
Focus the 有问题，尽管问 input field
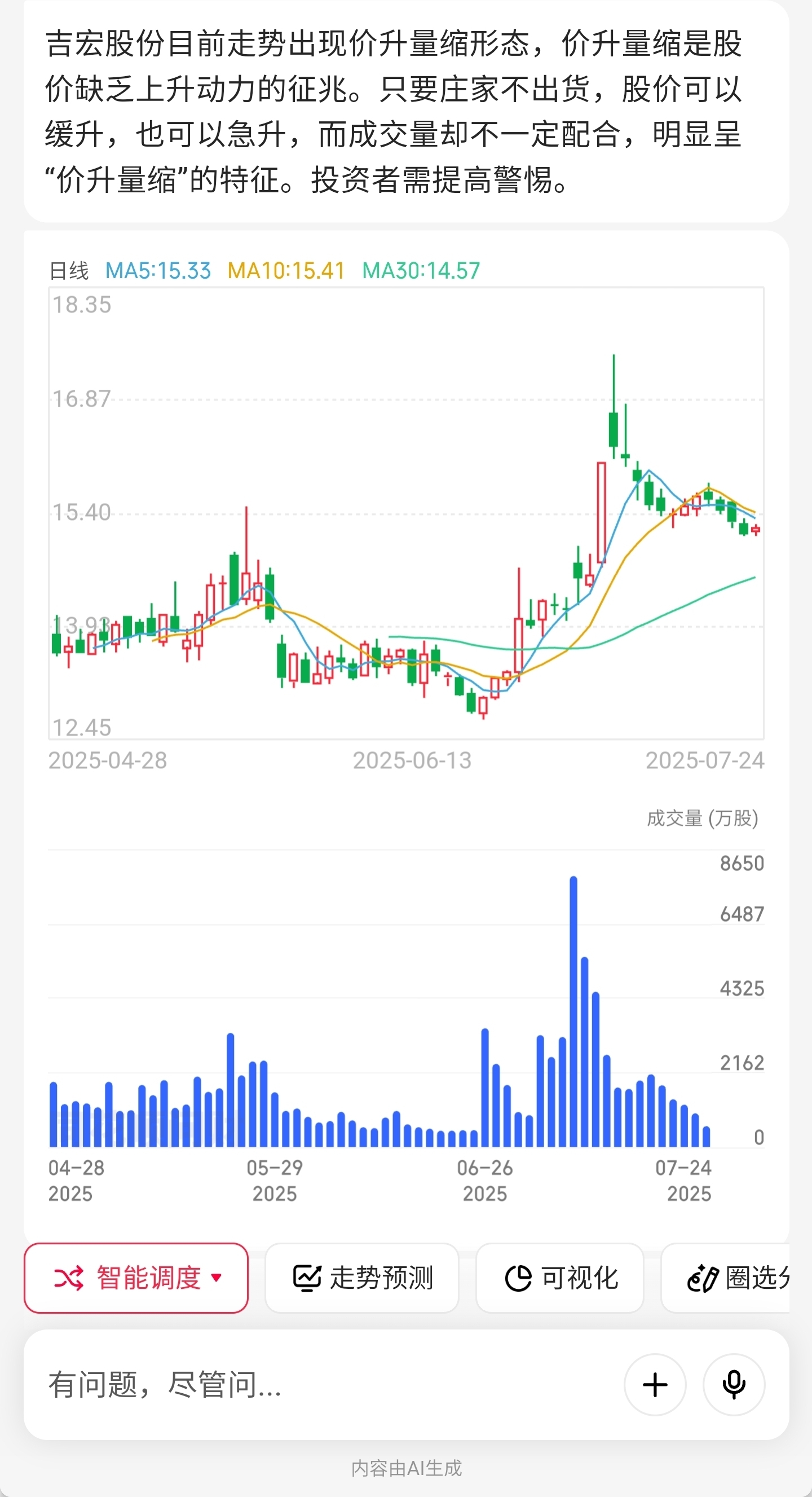click(x=325, y=1384)
